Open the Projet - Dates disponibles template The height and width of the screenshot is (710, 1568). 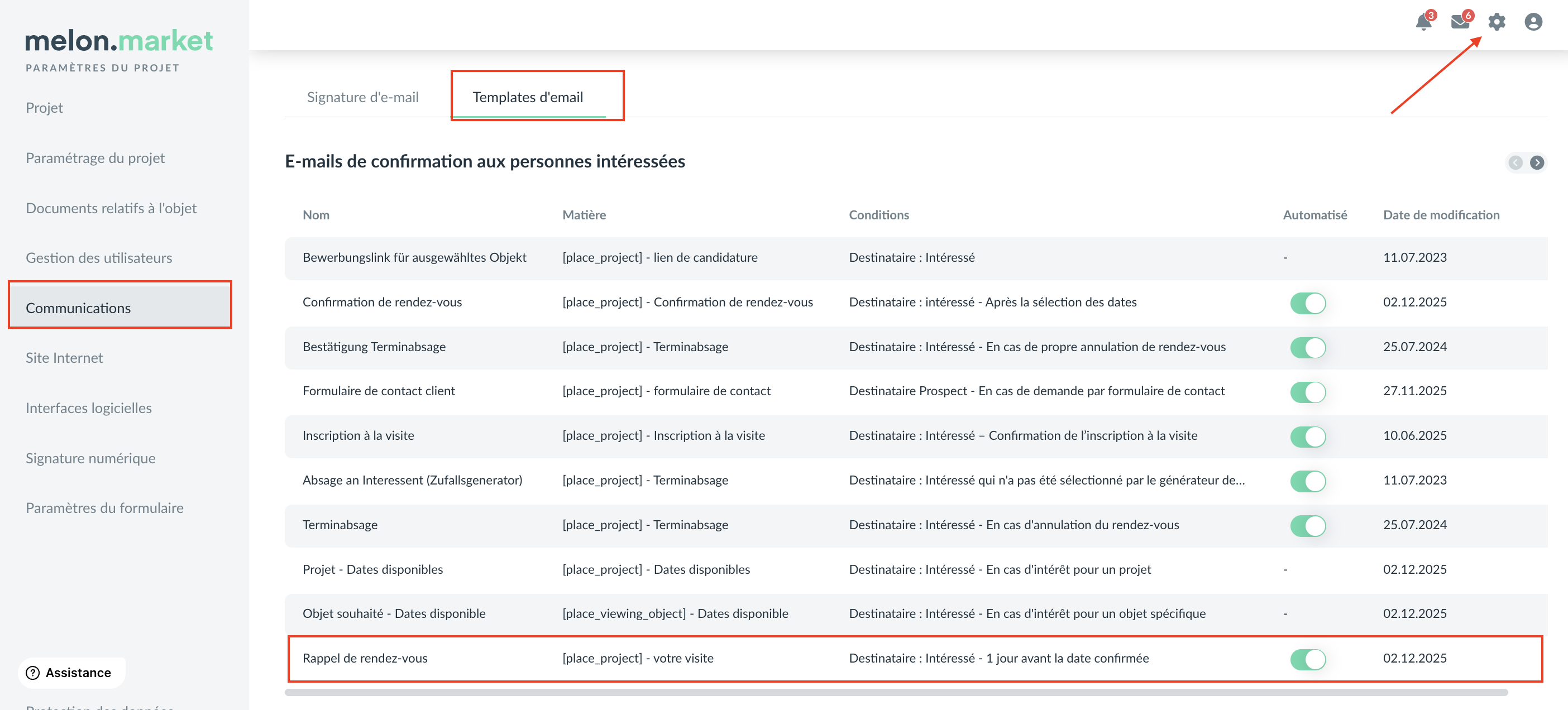pos(372,569)
